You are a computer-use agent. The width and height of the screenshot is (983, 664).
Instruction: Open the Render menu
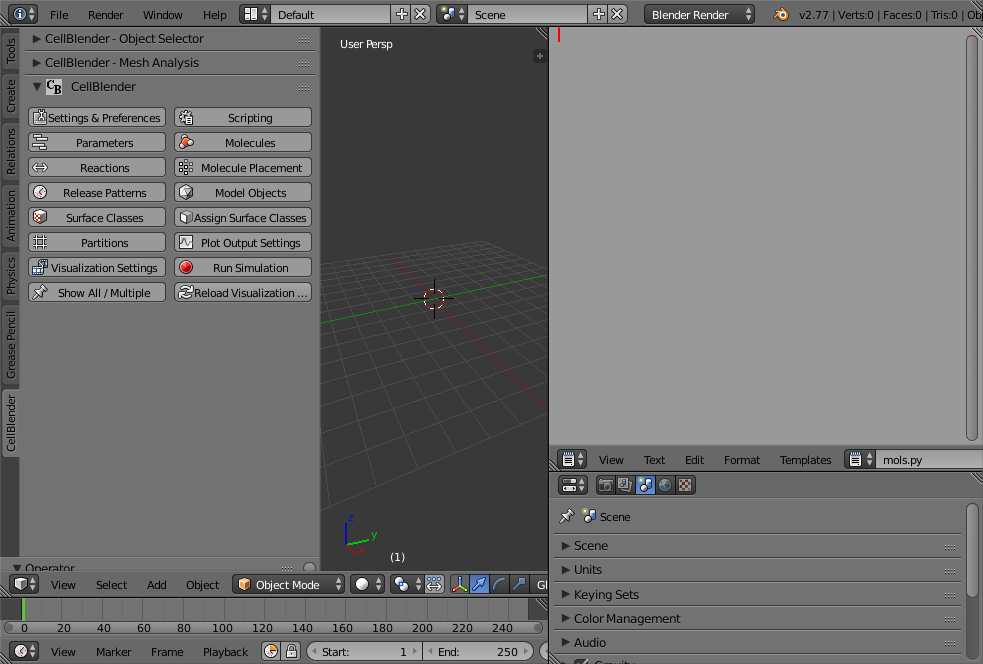pos(105,14)
